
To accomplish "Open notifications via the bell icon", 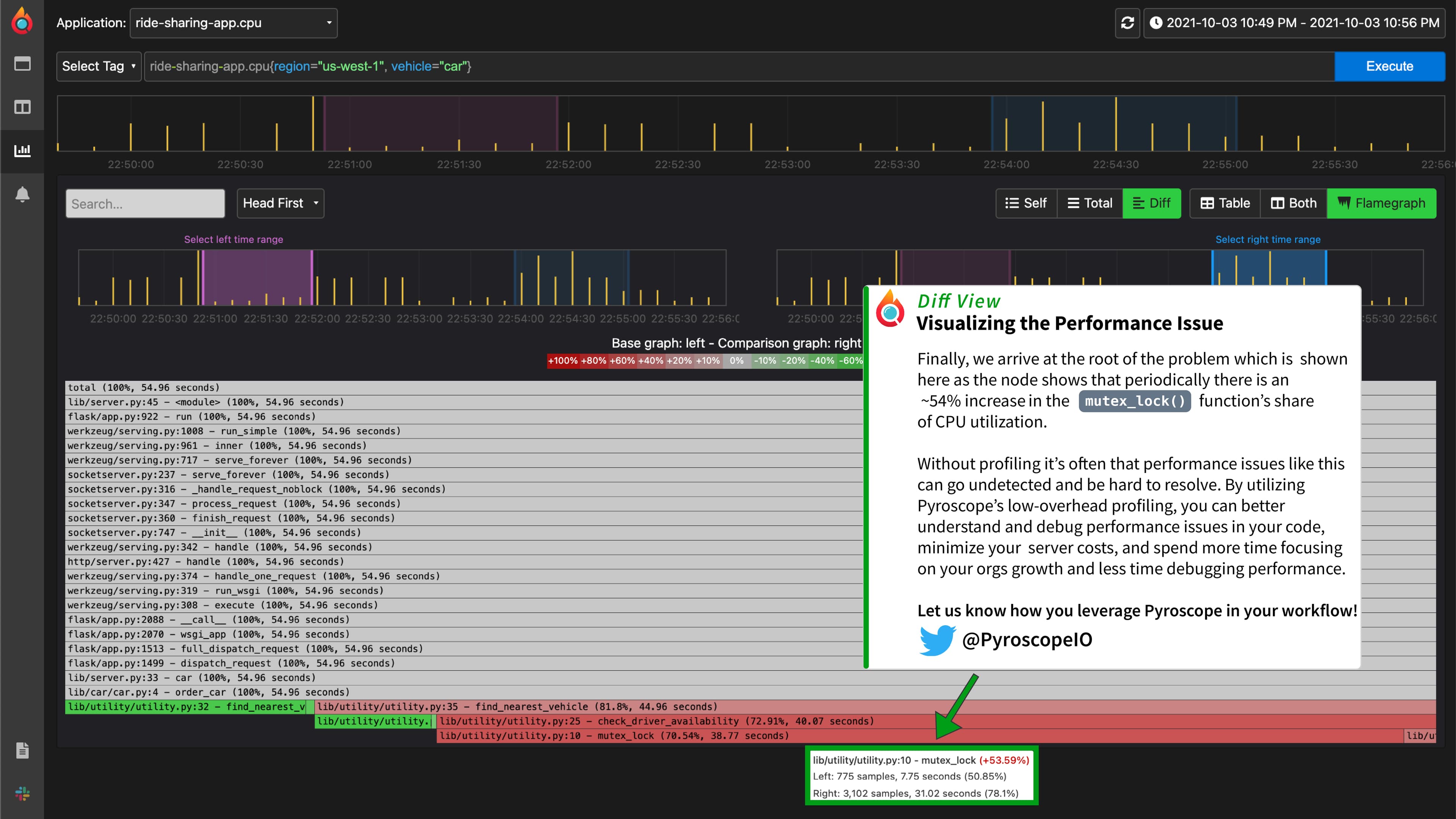I will tap(23, 194).
